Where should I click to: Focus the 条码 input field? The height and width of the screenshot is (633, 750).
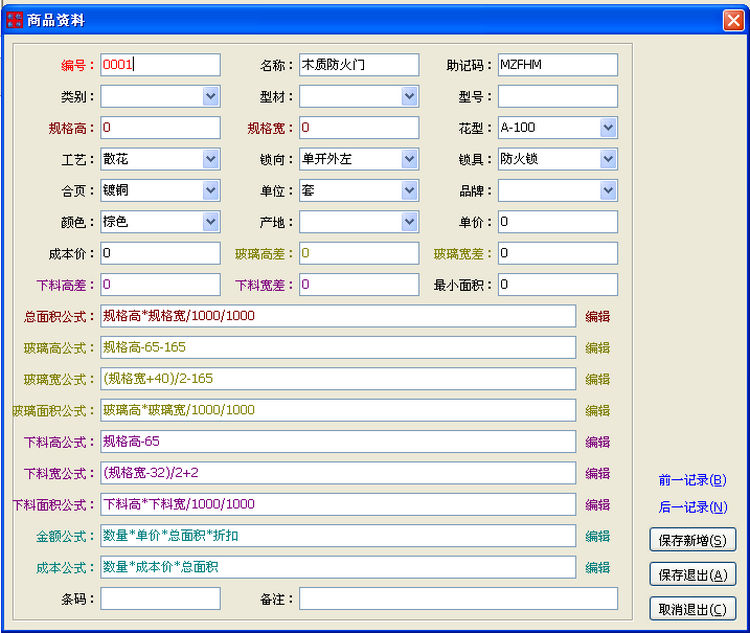(160, 599)
